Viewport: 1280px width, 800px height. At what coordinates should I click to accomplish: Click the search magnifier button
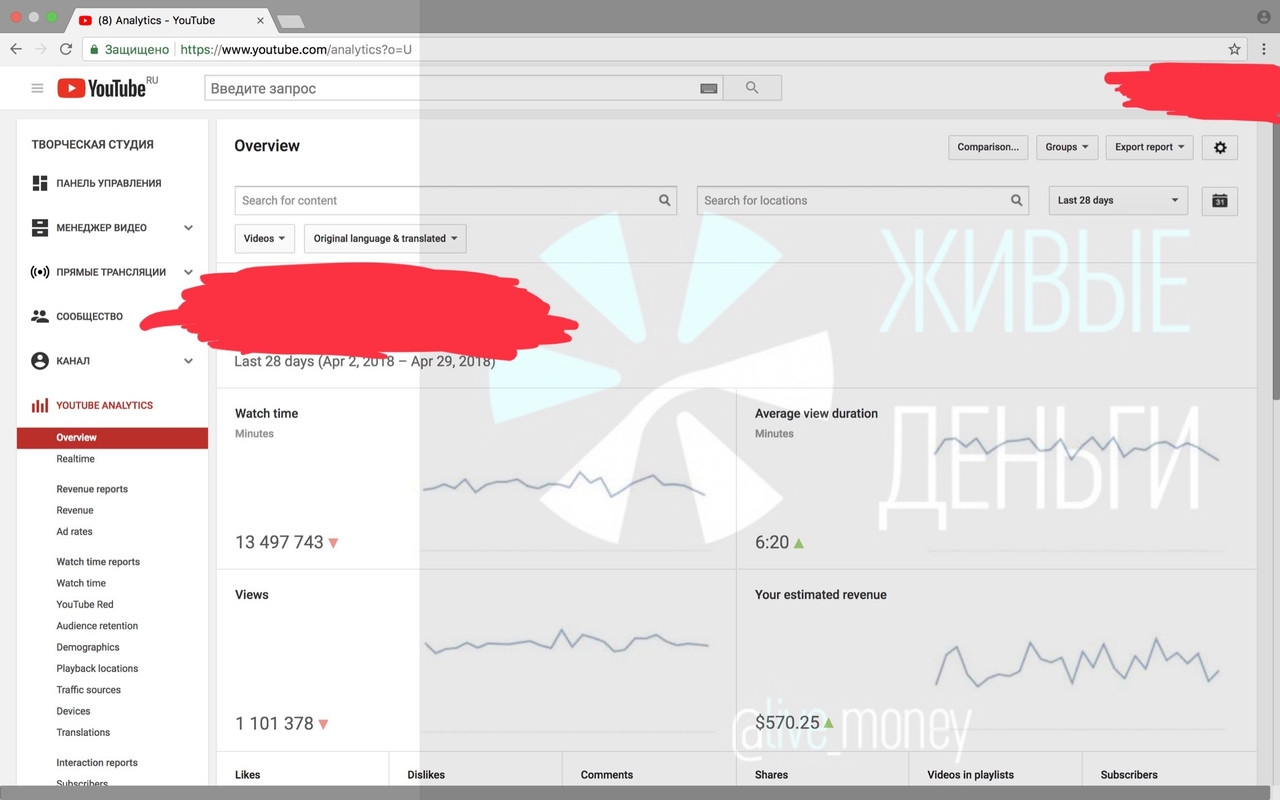[752, 88]
